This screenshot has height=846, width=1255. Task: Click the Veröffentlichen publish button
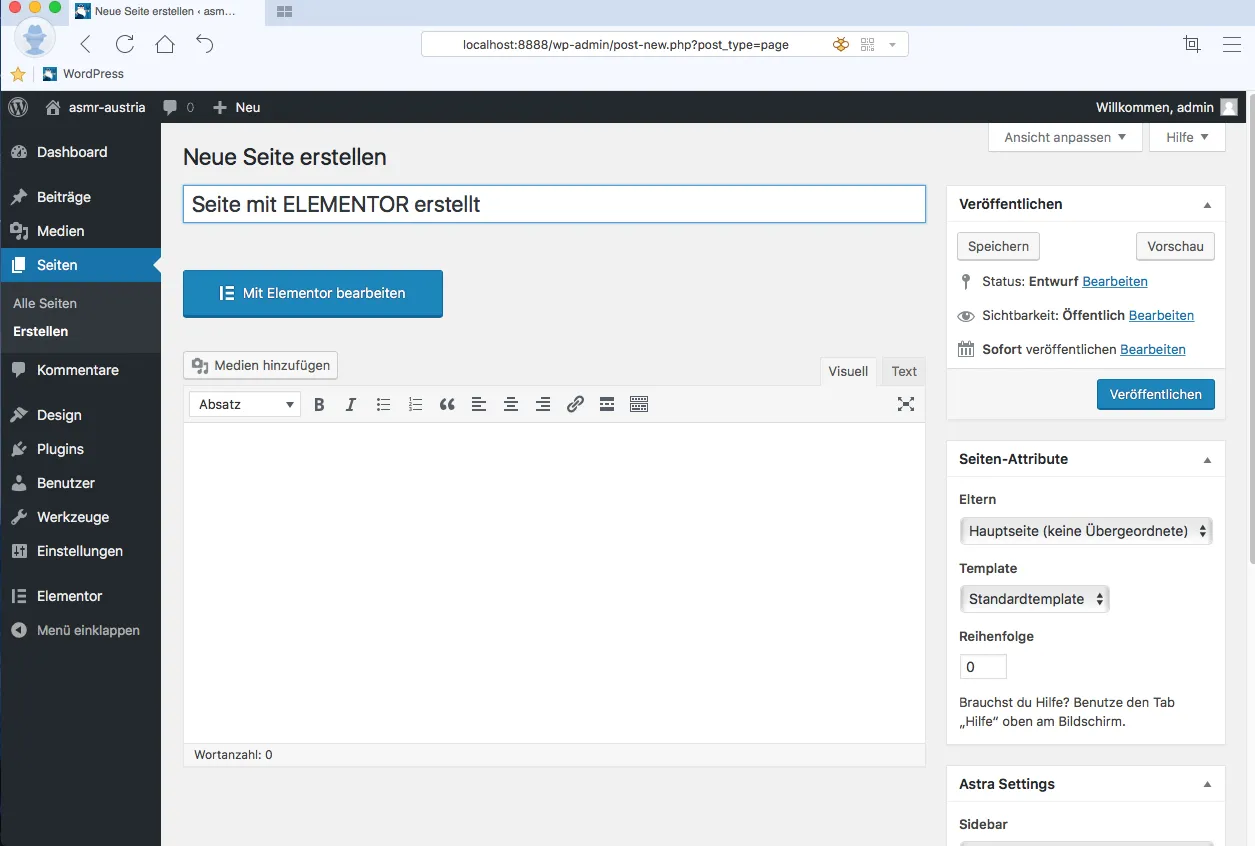(1155, 394)
